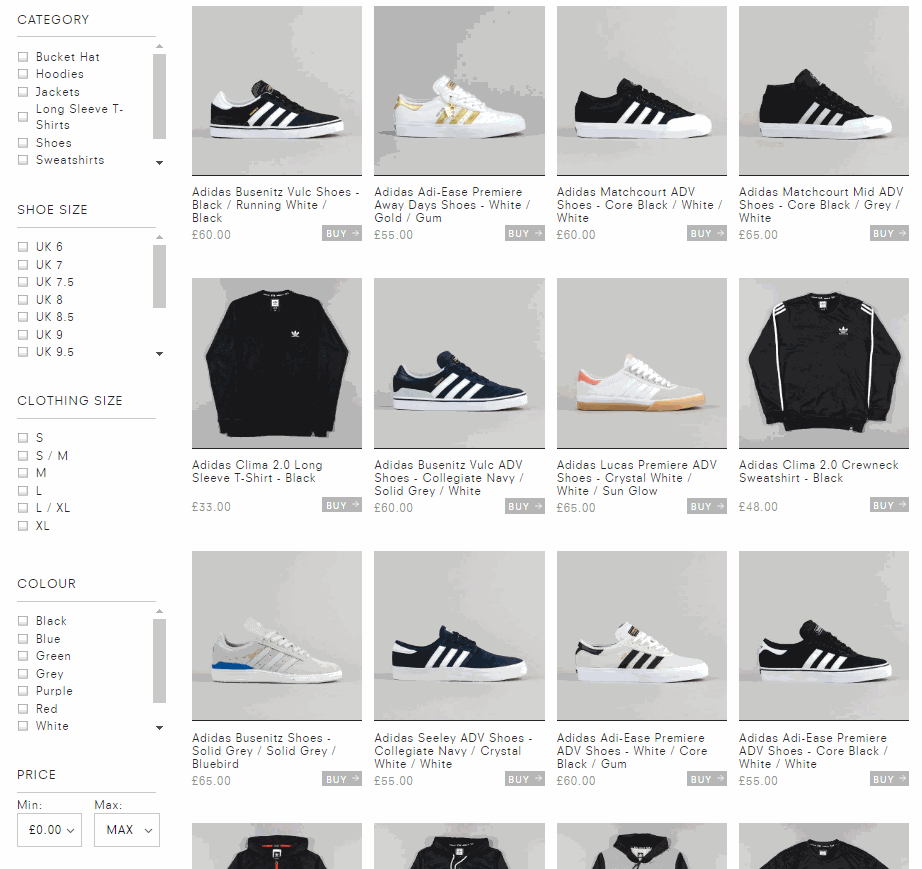This screenshot has width=922, height=869.
Task: View the Lucas Premiere Sun Glow shoe photo
Action: (642, 363)
